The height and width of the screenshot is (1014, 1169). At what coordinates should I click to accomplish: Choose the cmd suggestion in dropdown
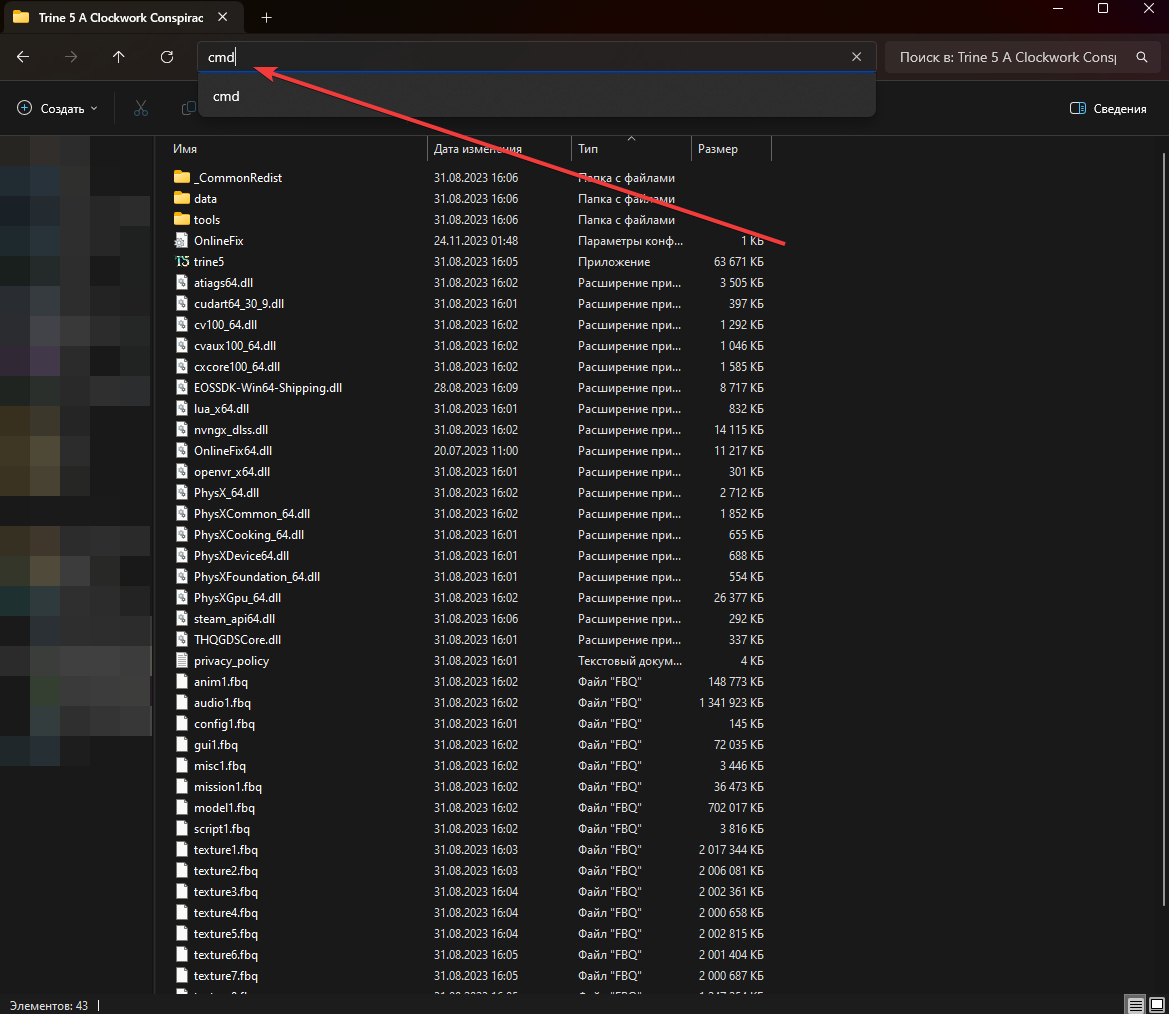(x=537, y=96)
